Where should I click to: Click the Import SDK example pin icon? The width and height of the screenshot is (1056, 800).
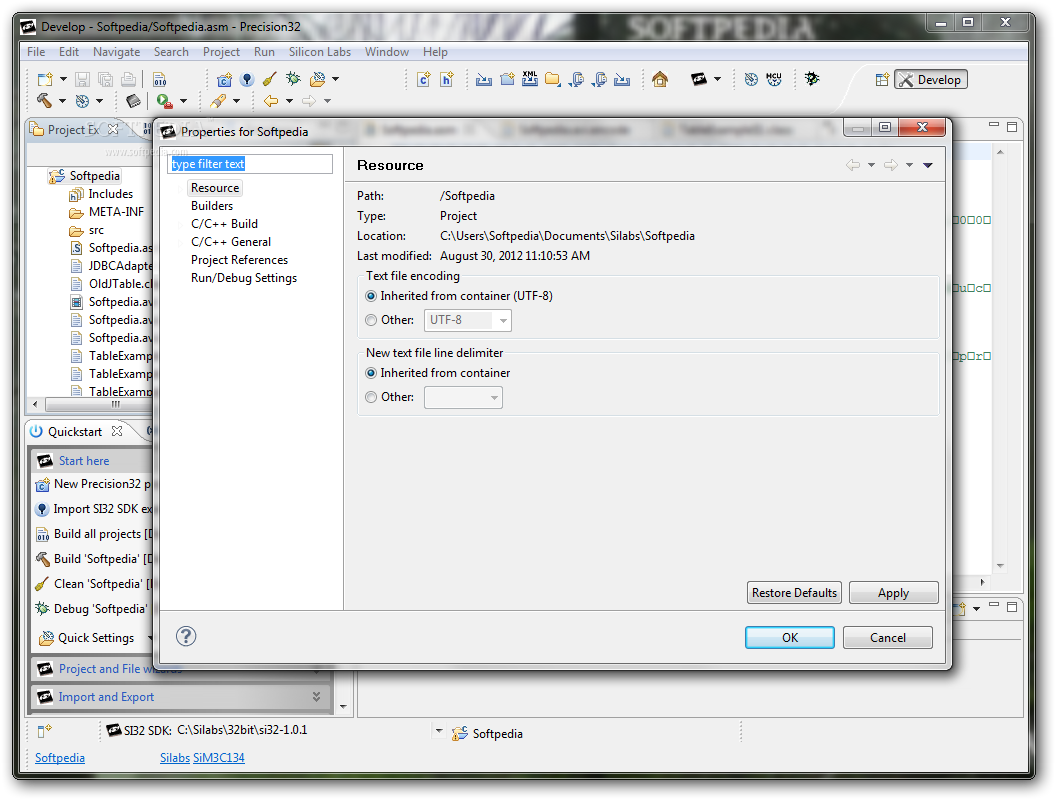247,79
